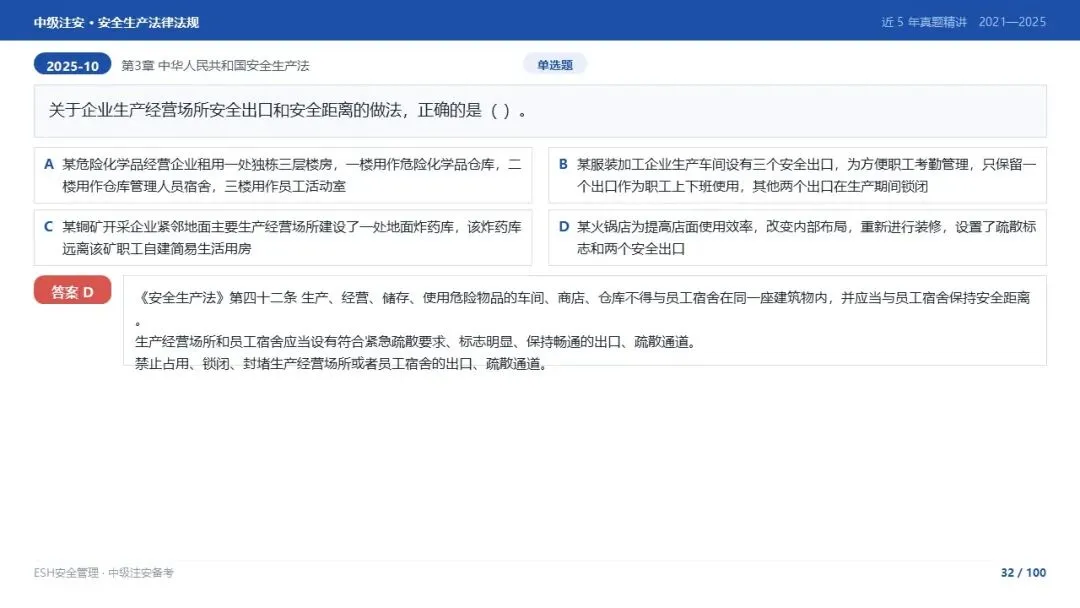The height and width of the screenshot is (608, 1080).
Task: Click the question stem about 安全出口和安全距离
Action: pyautogui.click(x=540, y=111)
